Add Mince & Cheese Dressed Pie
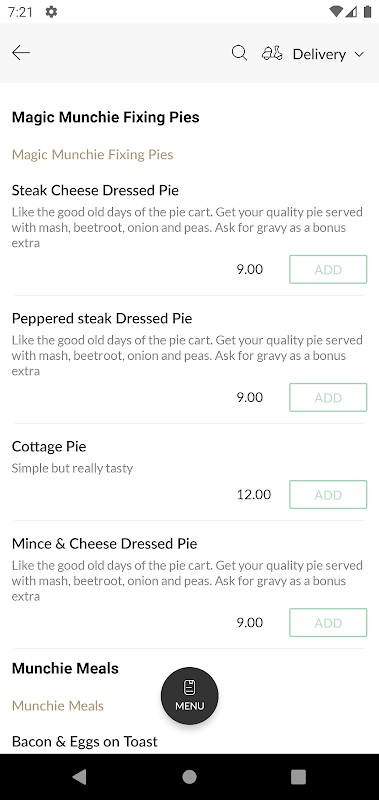Viewport: 379px width, 800px height. point(328,622)
